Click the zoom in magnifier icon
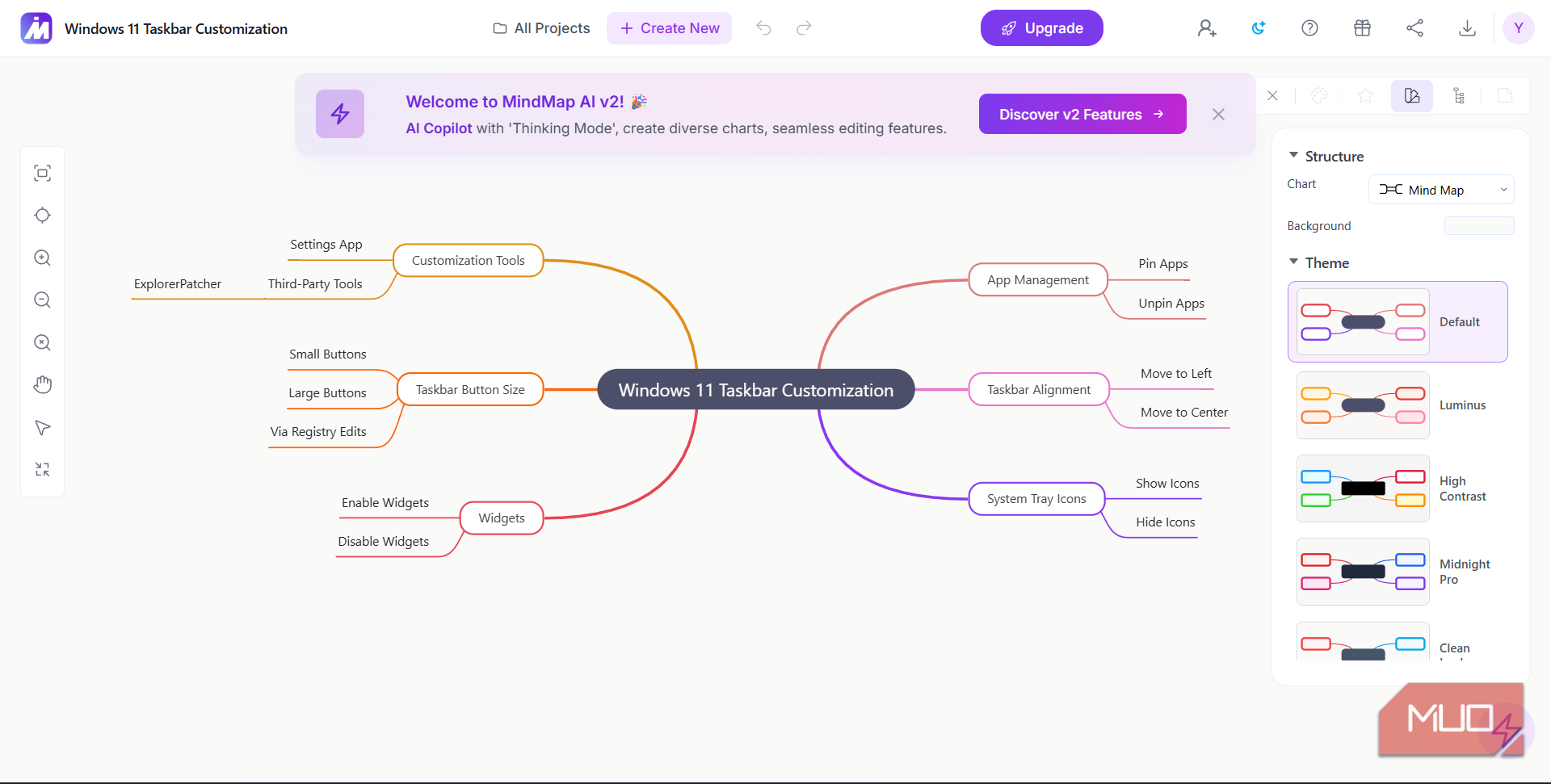The width and height of the screenshot is (1551, 784). [43, 258]
